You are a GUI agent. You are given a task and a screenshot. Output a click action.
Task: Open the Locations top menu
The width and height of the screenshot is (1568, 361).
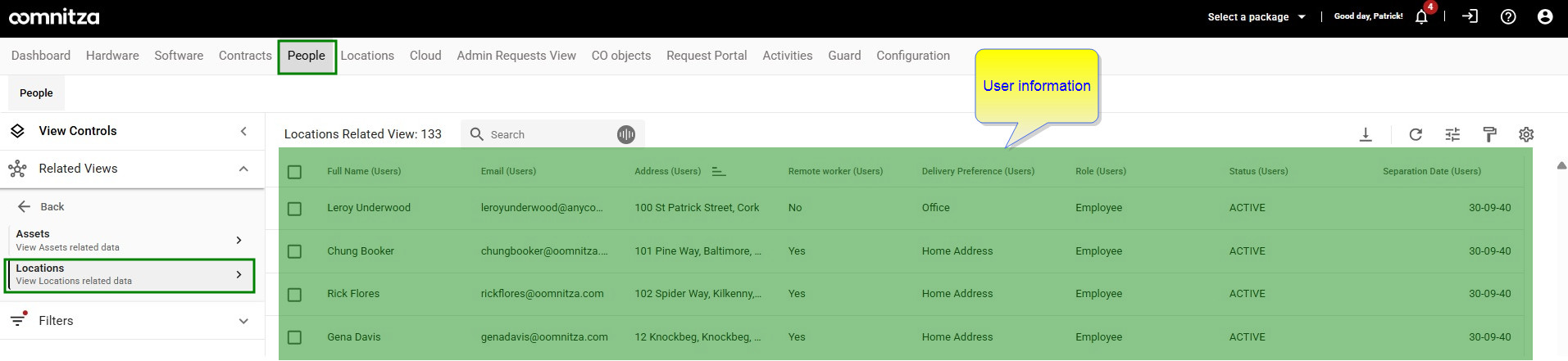367,56
